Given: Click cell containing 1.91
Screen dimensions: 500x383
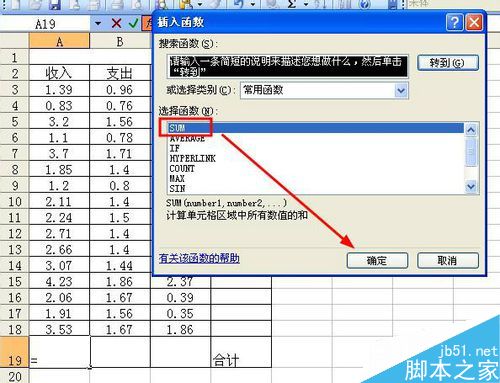Looking at the screenshot, I should tap(59, 313).
